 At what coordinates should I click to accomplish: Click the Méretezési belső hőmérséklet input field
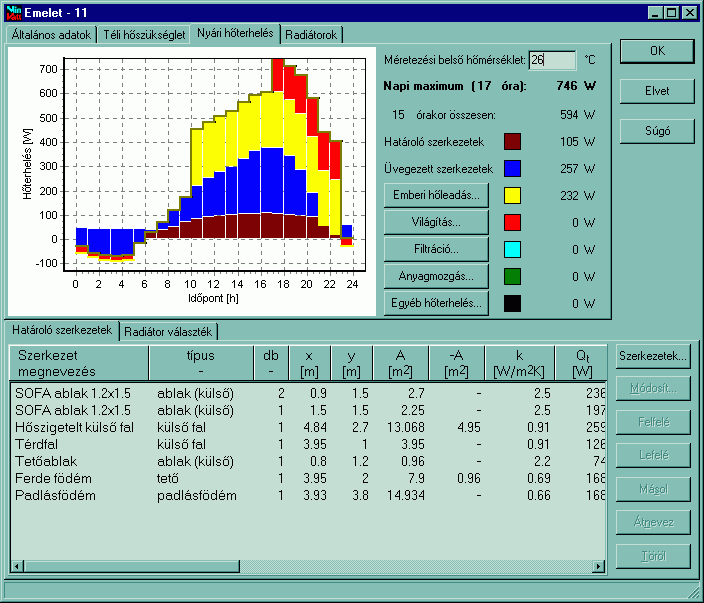click(552, 60)
